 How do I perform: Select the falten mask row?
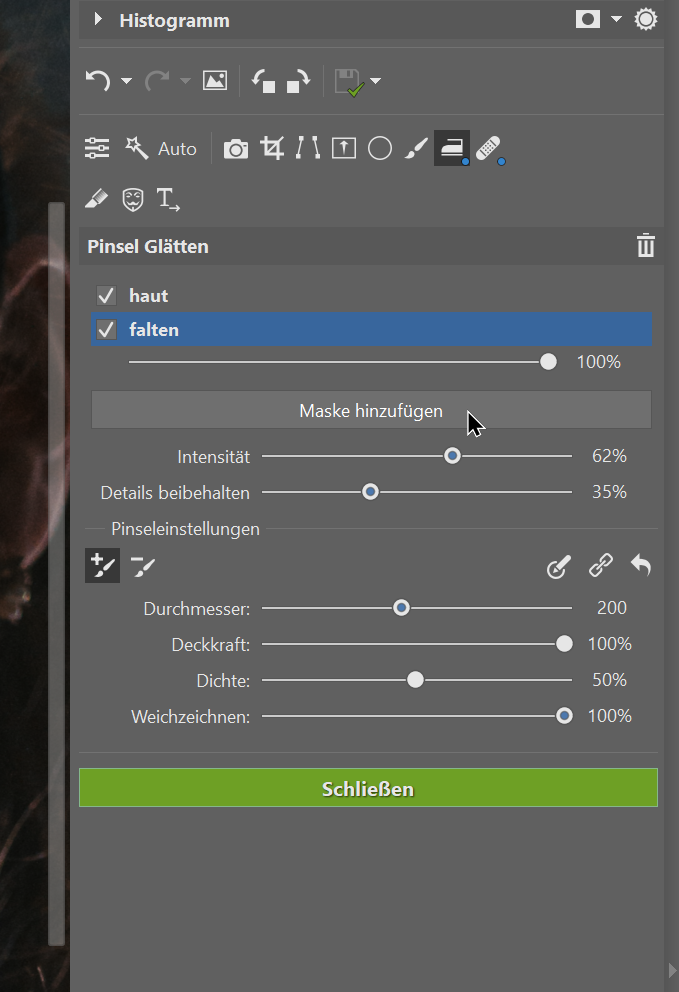pyautogui.click(x=371, y=329)
